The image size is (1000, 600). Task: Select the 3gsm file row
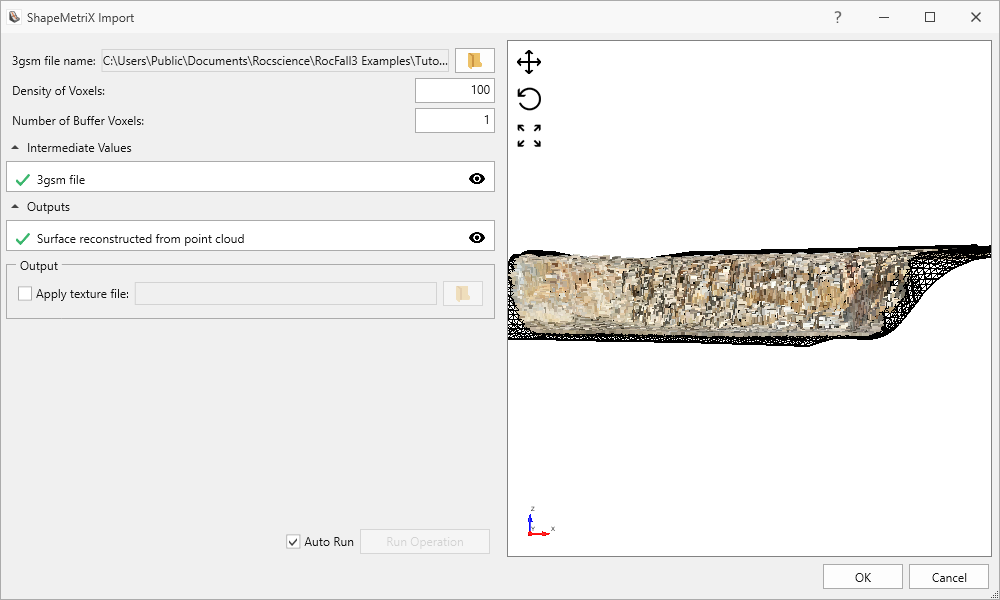250,177
